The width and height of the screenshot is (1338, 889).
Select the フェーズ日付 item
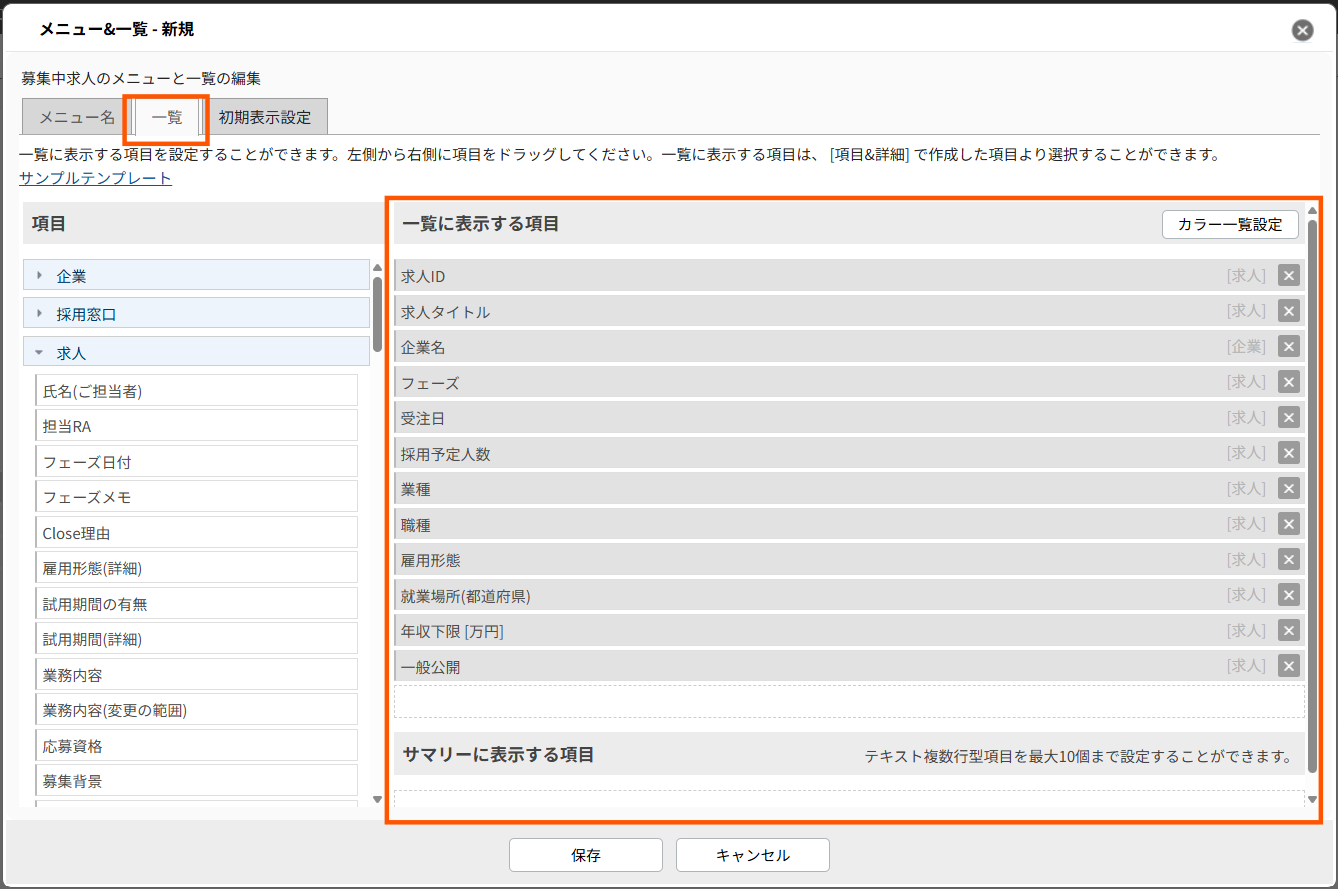click(196, 462)
